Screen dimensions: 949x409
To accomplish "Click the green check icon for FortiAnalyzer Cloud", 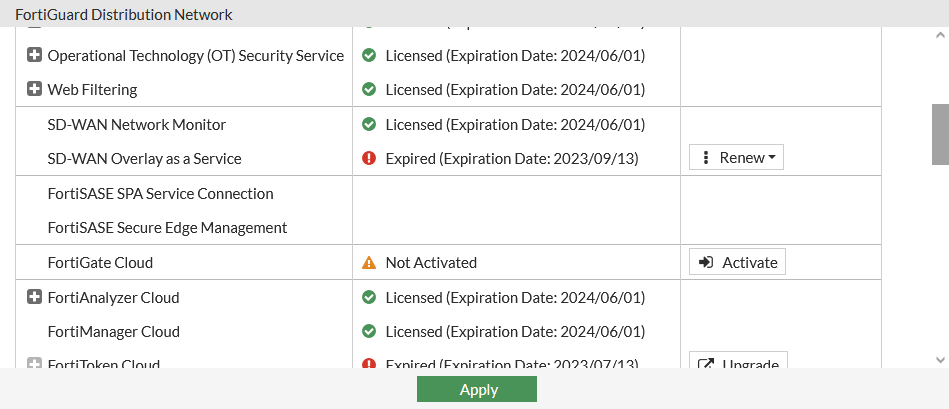I will (369, 297).
